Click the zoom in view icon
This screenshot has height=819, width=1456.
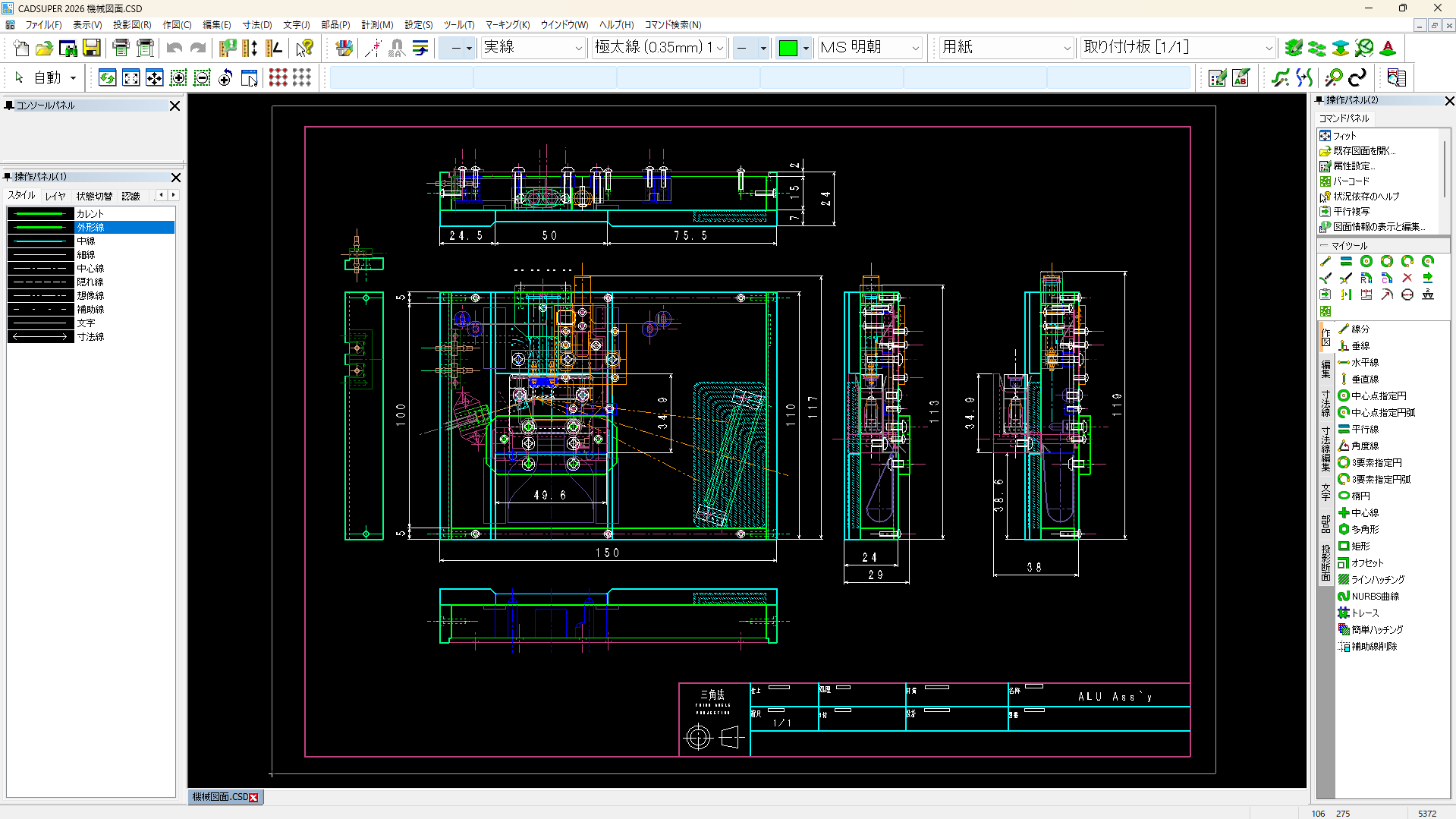(178, 77)
